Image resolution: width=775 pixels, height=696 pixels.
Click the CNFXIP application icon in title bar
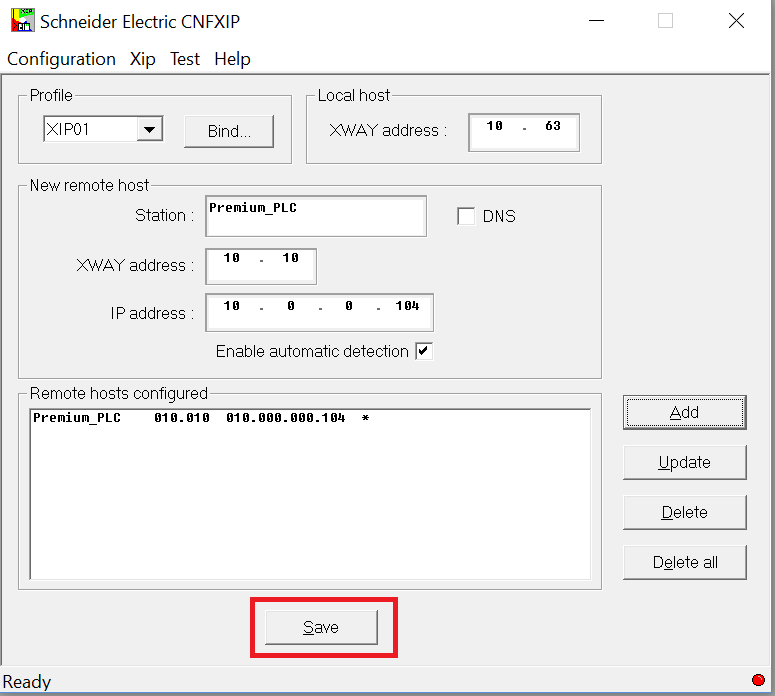pos(22,21)
